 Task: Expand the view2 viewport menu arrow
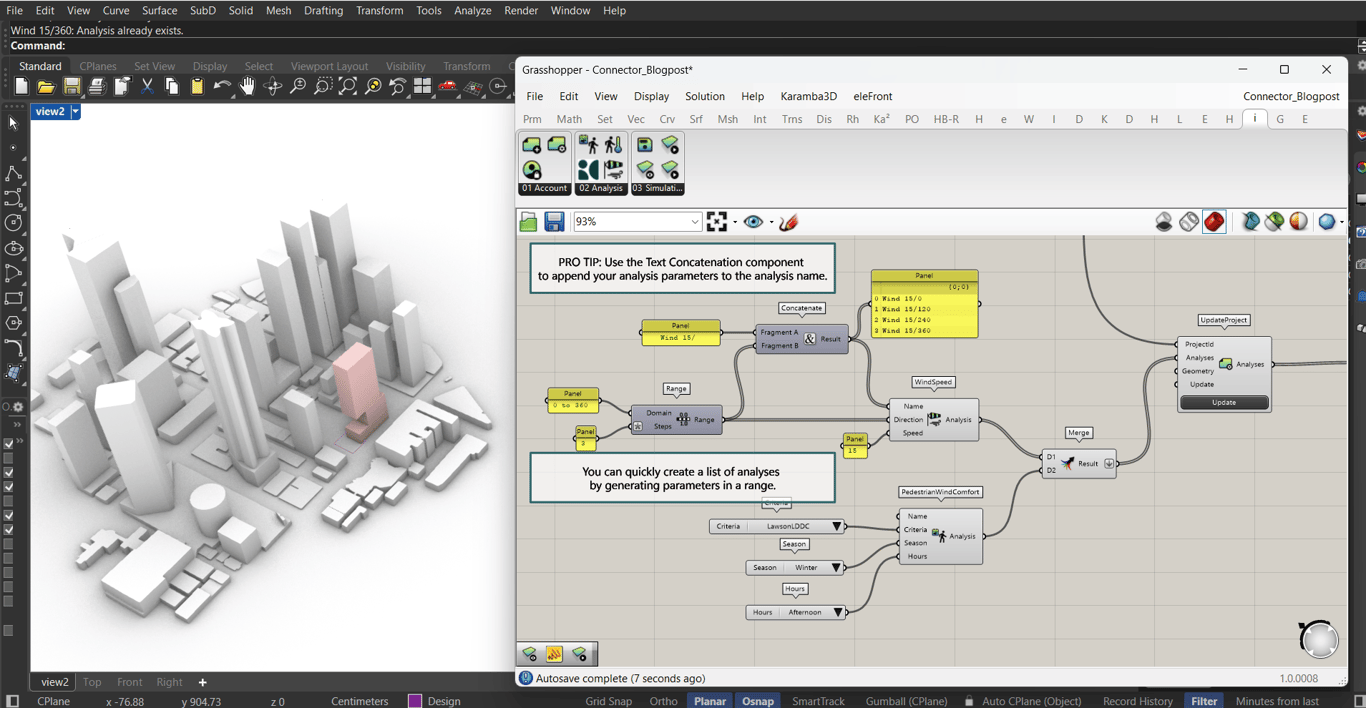click(75, 112)
